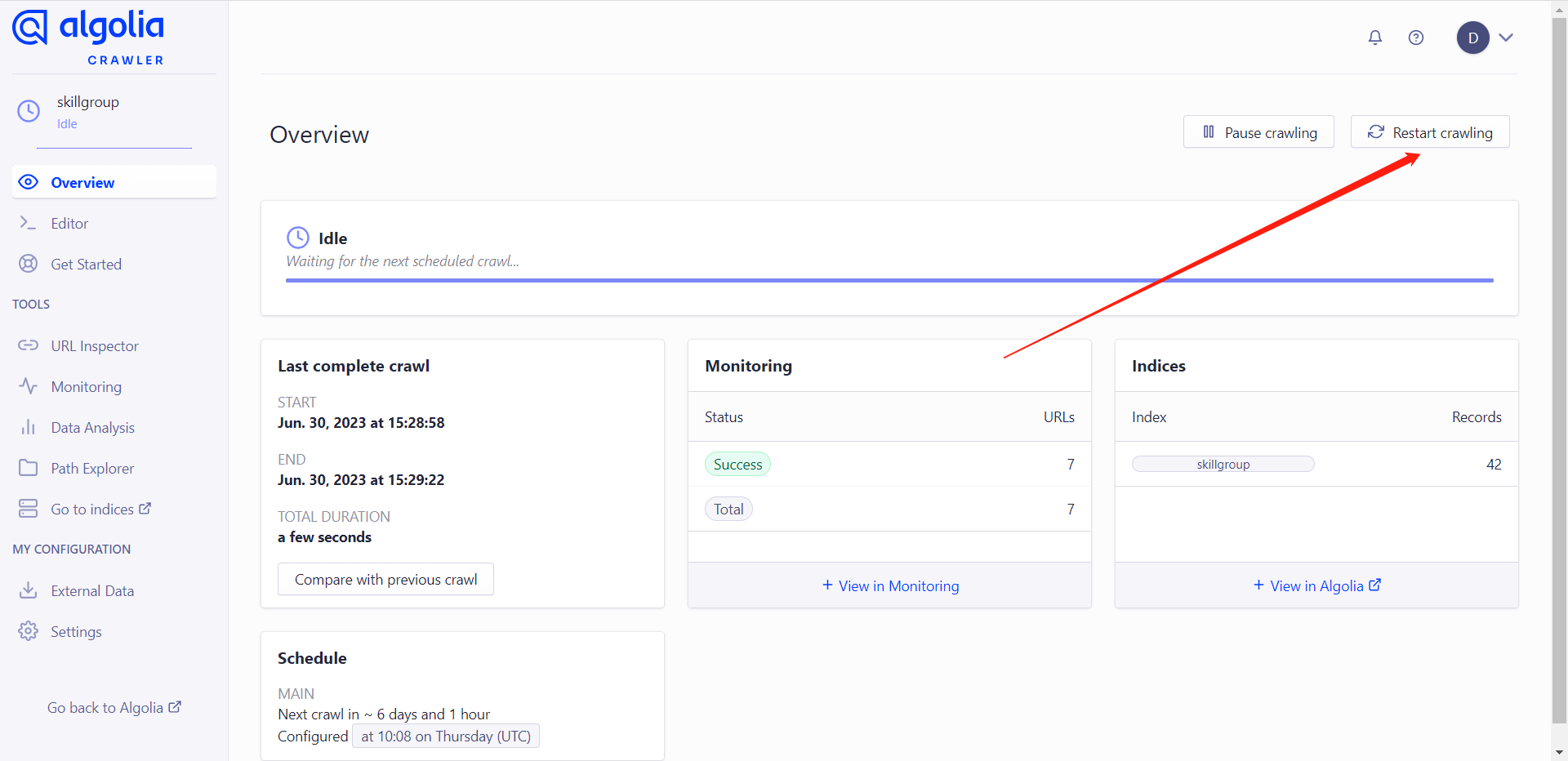
Task: Click the Data Analysis bar chart icon
Action: pos(29,427)
